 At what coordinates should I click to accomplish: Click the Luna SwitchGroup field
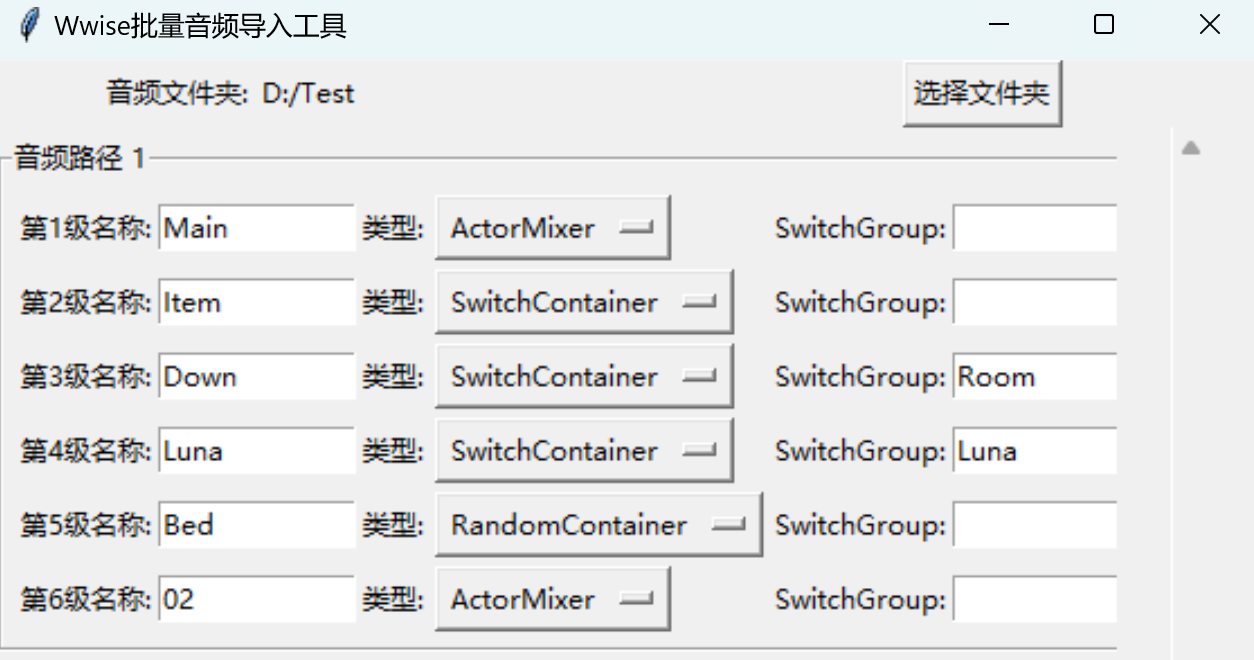1034,450
